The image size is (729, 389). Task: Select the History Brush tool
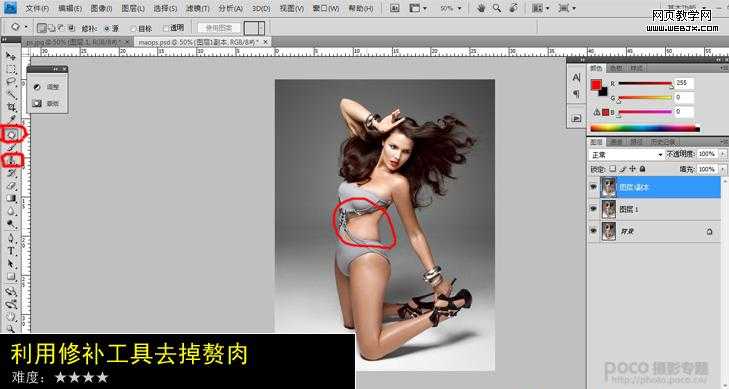(x=11, y=173)
